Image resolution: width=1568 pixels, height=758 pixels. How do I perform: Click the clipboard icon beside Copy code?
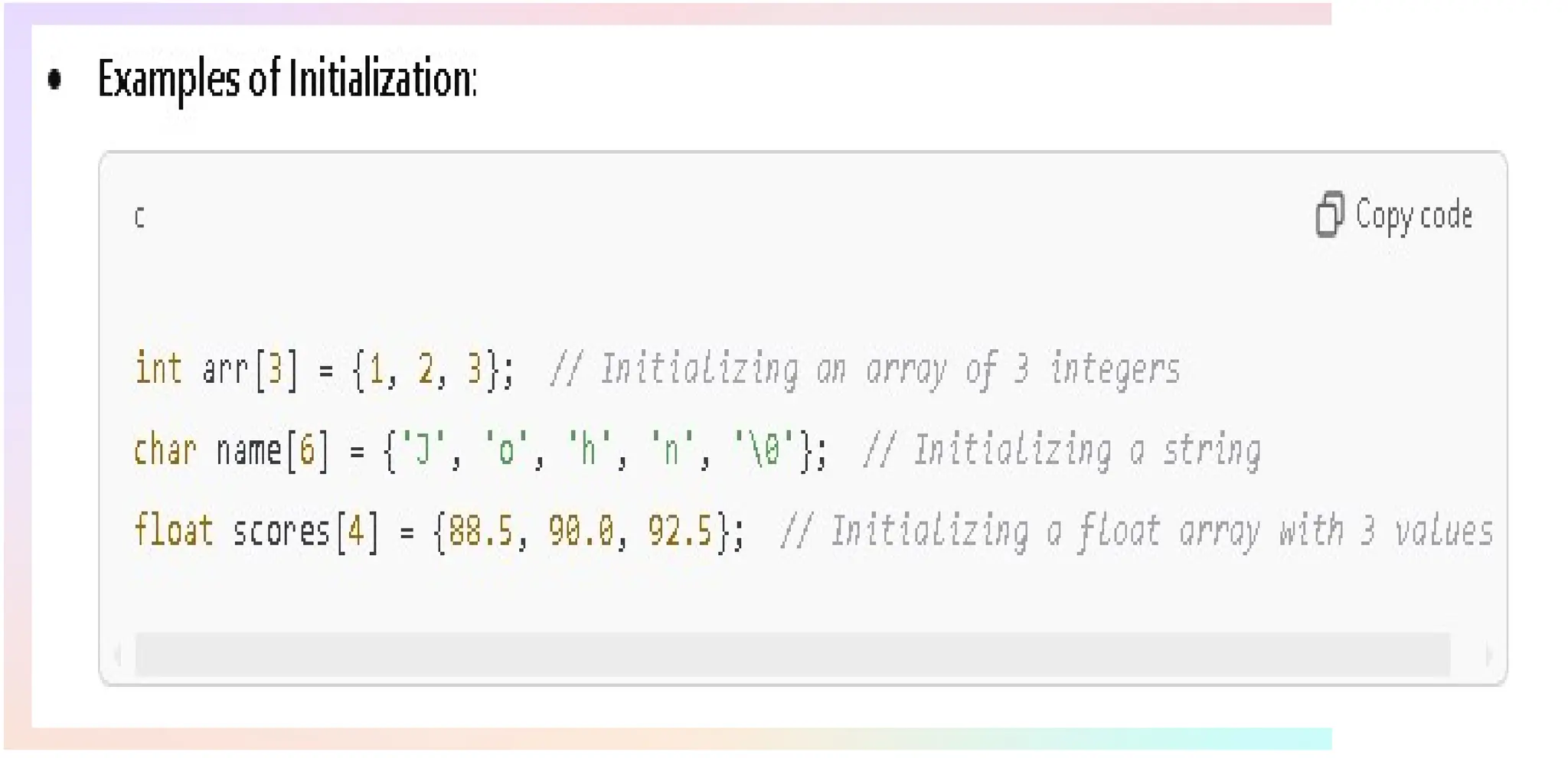tap(1329, 214)
